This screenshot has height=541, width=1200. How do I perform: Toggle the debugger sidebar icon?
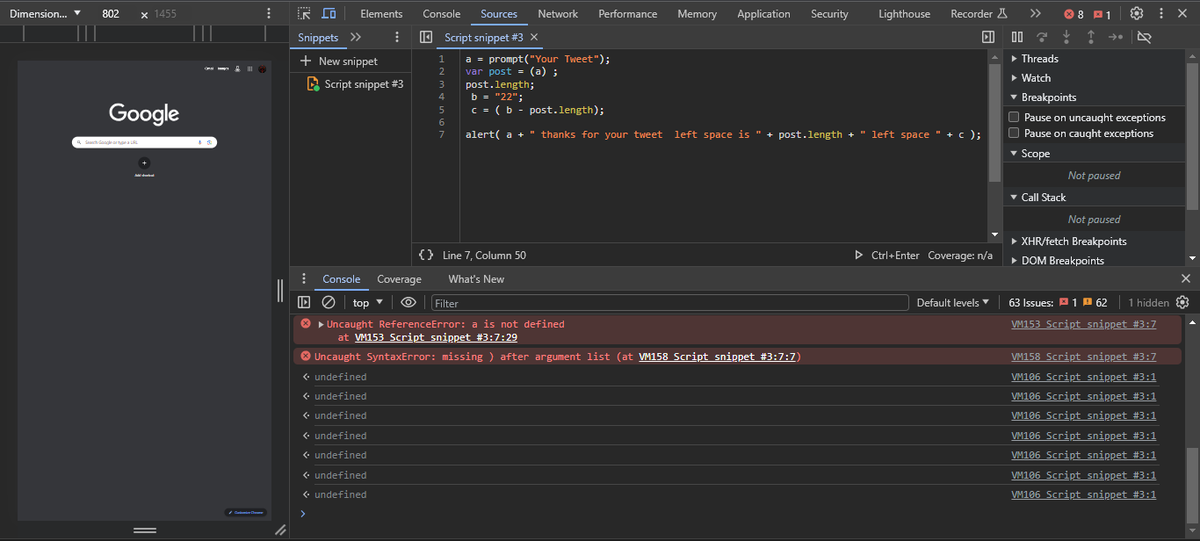[x=988, y=37]
